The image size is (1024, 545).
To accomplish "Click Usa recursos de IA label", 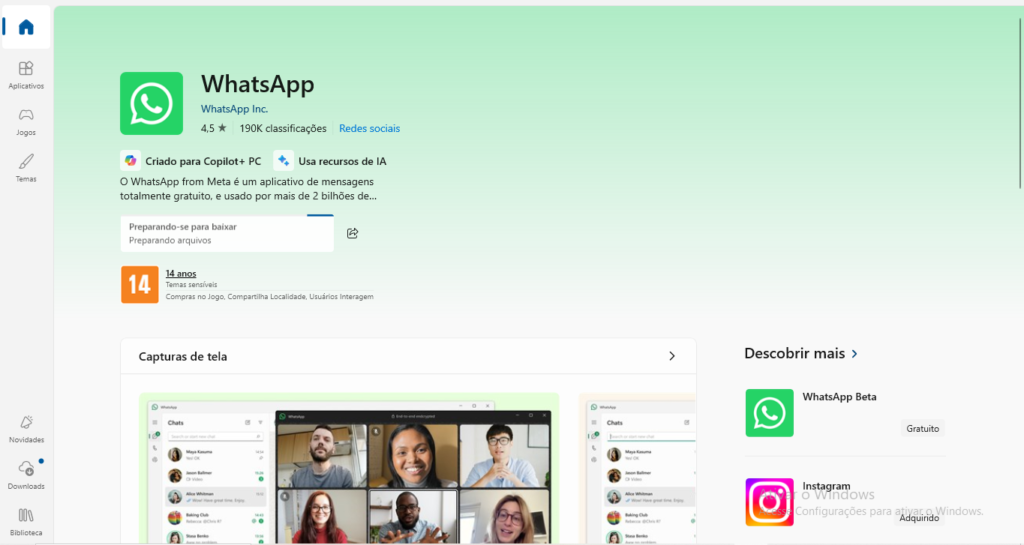I will pos(342,161).
